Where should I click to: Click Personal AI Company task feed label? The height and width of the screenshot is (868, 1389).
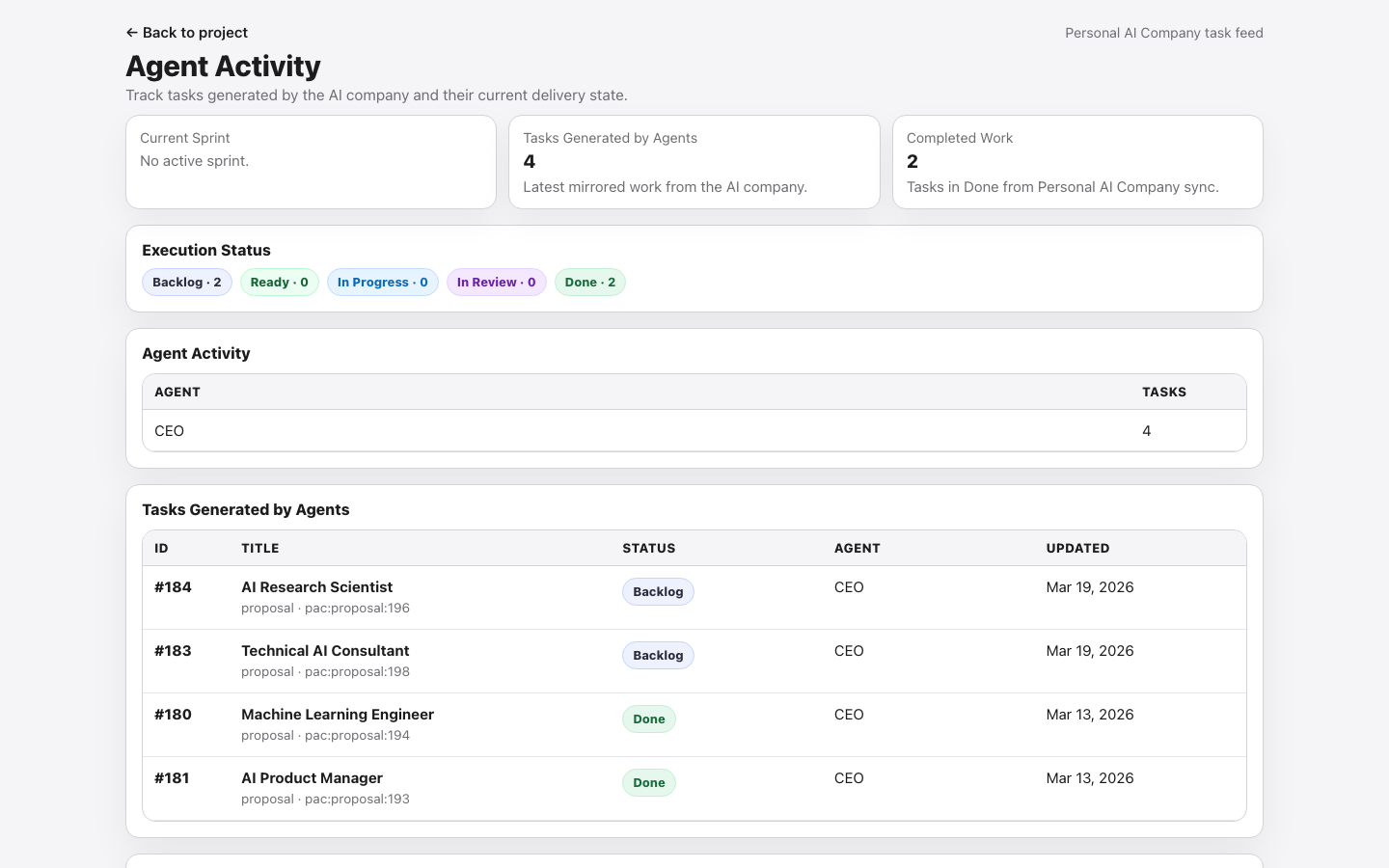[x=1164, y=33]
